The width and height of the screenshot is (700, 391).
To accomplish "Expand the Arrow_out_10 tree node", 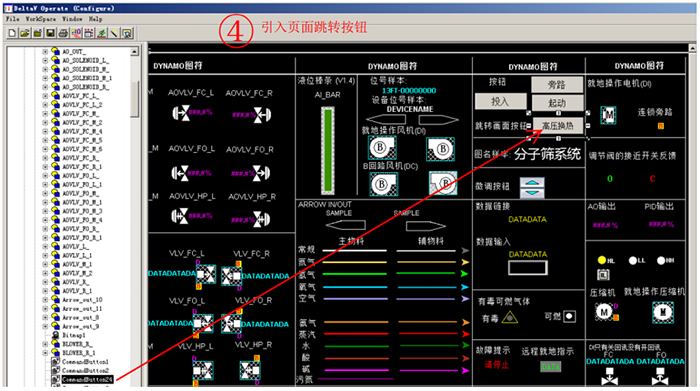I will [x=45, y=300].
